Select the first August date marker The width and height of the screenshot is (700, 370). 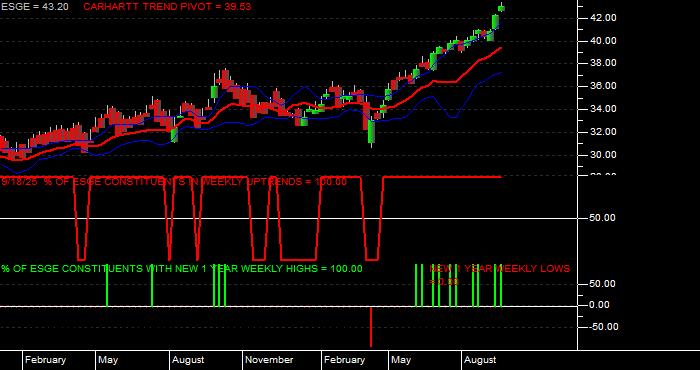188,360
